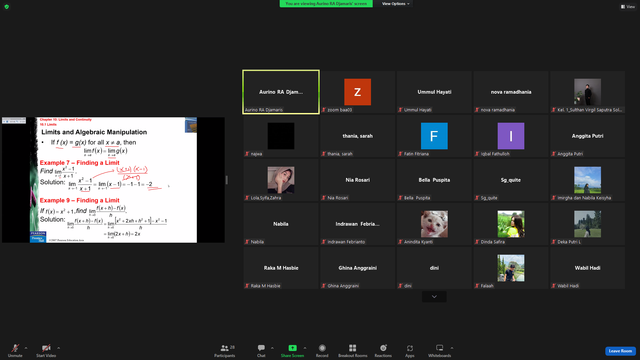Screen dimensions: 640x360
Task: Expand Whiteboards options arrow
Action: pyautogui.click(x=452, y=348)
